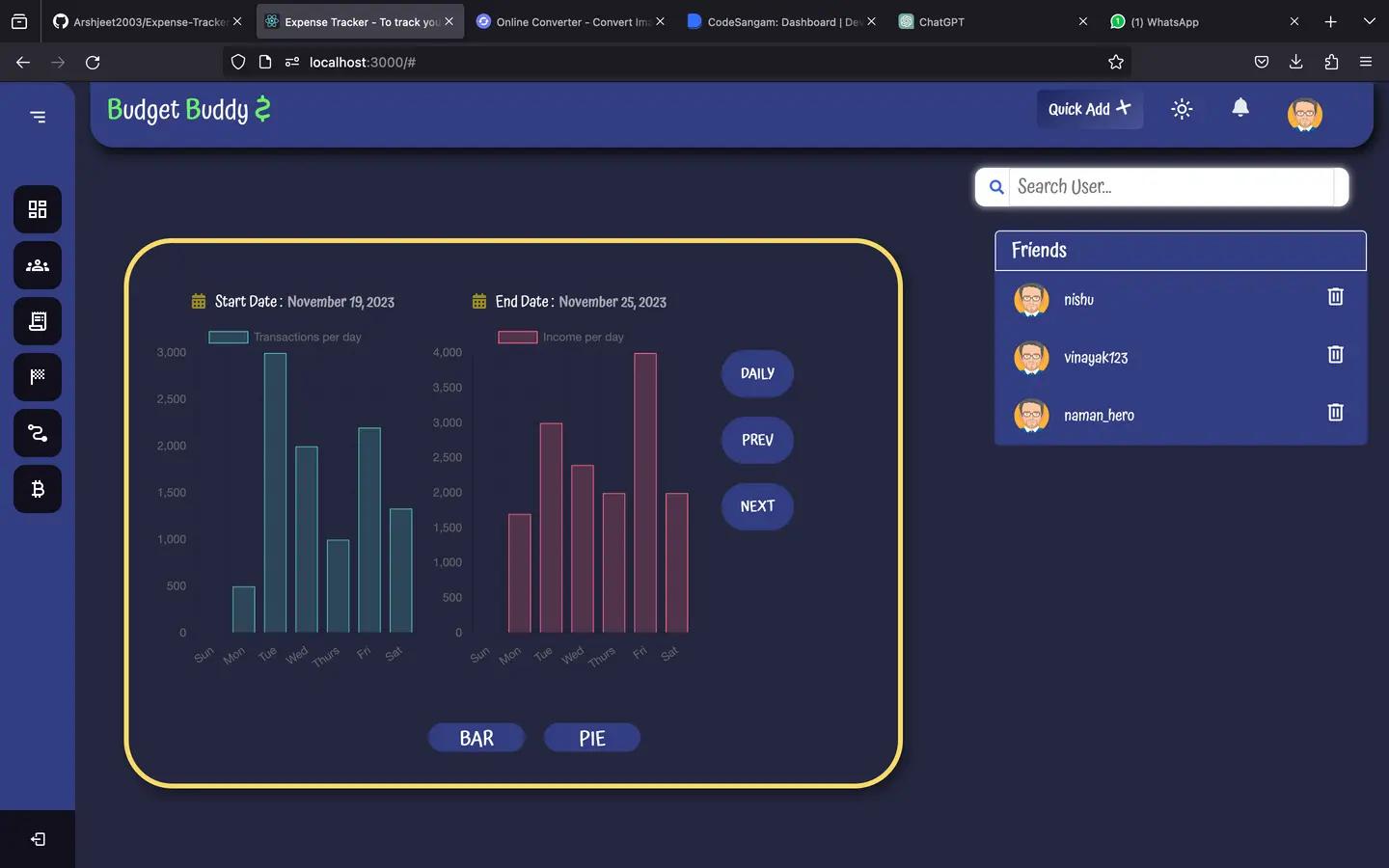This screenshot has width=1389, height=868.
Task: Click the NEXT button
Action: (x=757, y=506)
